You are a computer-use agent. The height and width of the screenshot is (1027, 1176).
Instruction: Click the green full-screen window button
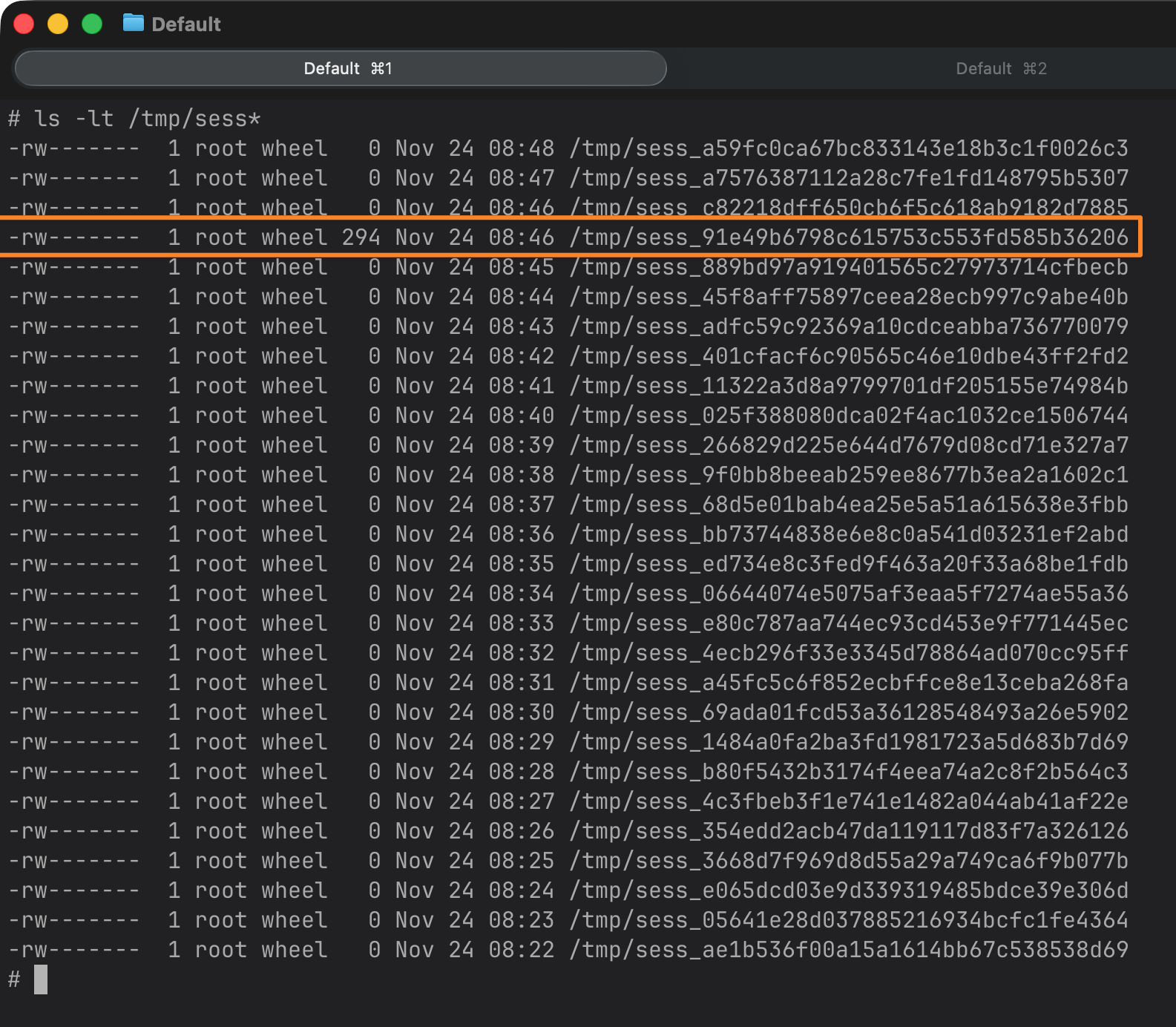click(x=92, y=24)
